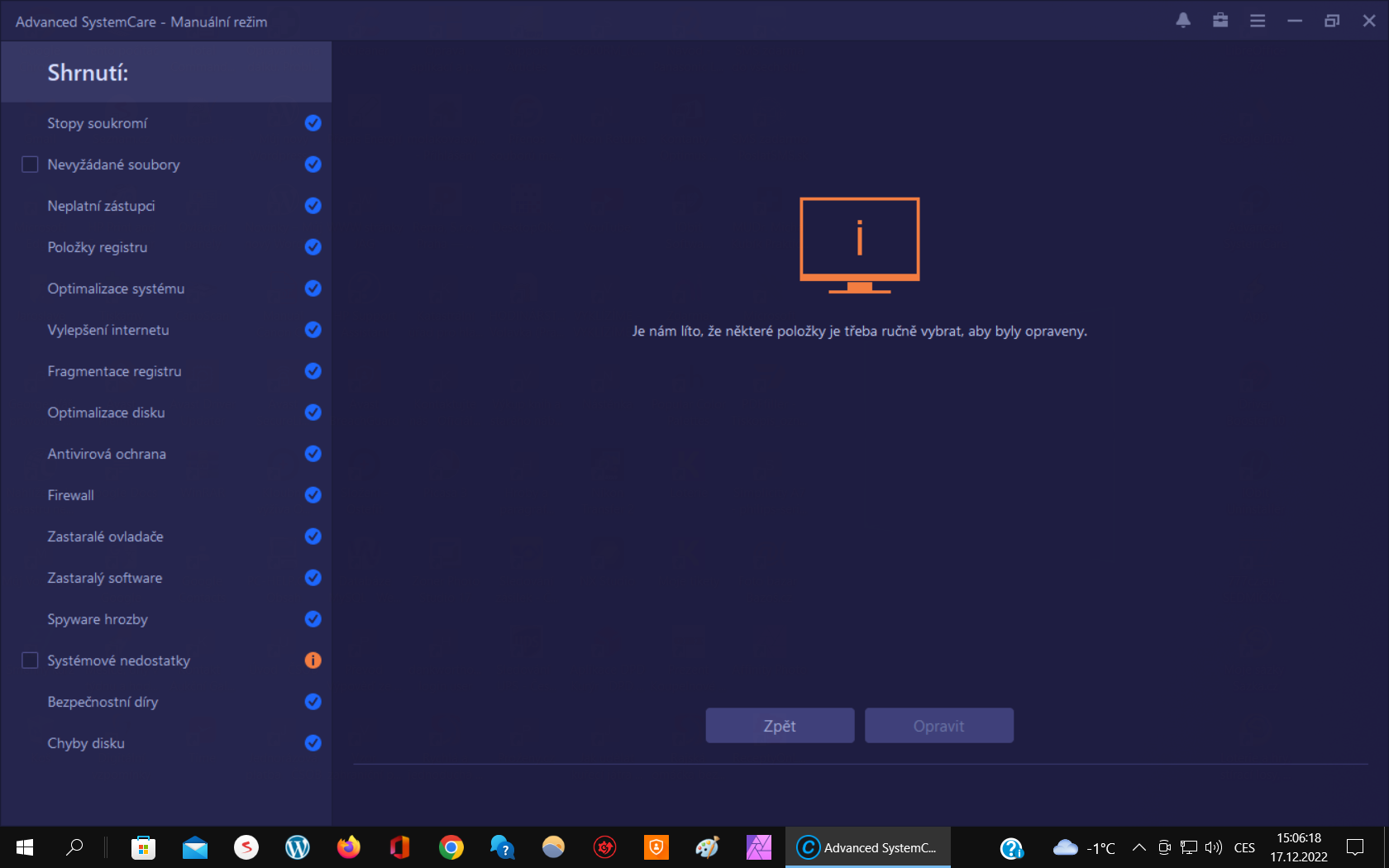
Task: Open the hamburger options menu in the title bar
Action: pos(1258,21)
